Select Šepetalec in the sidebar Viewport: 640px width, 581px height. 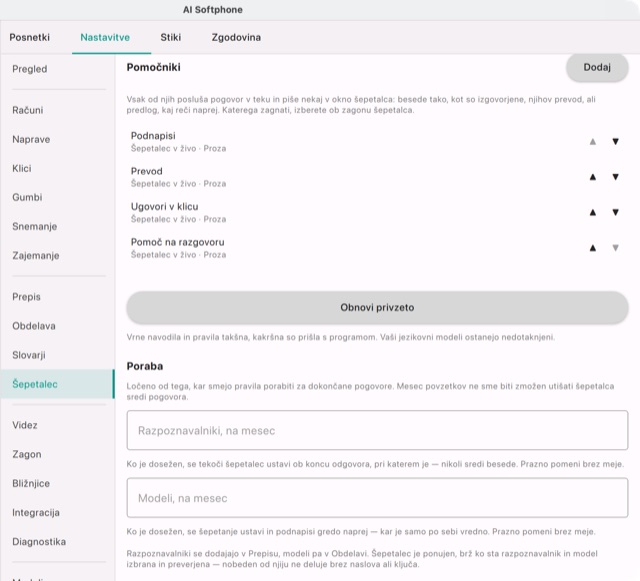coord(58,384)
